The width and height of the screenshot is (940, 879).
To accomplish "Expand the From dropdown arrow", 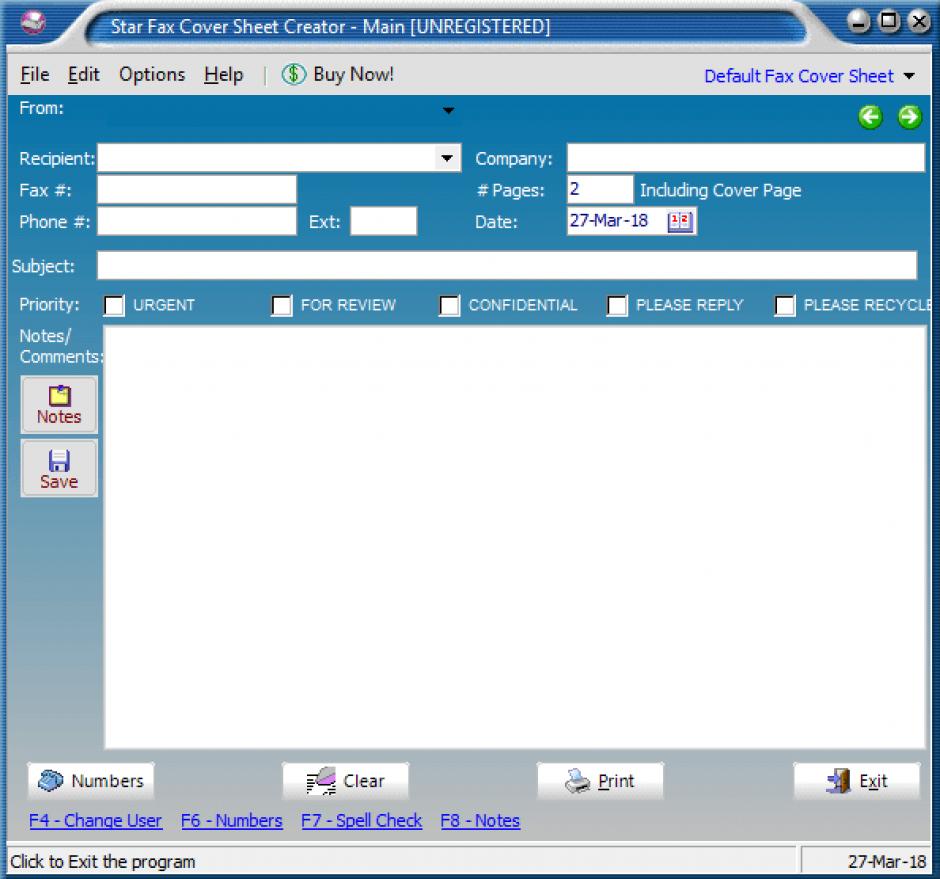I will point(448,110).
